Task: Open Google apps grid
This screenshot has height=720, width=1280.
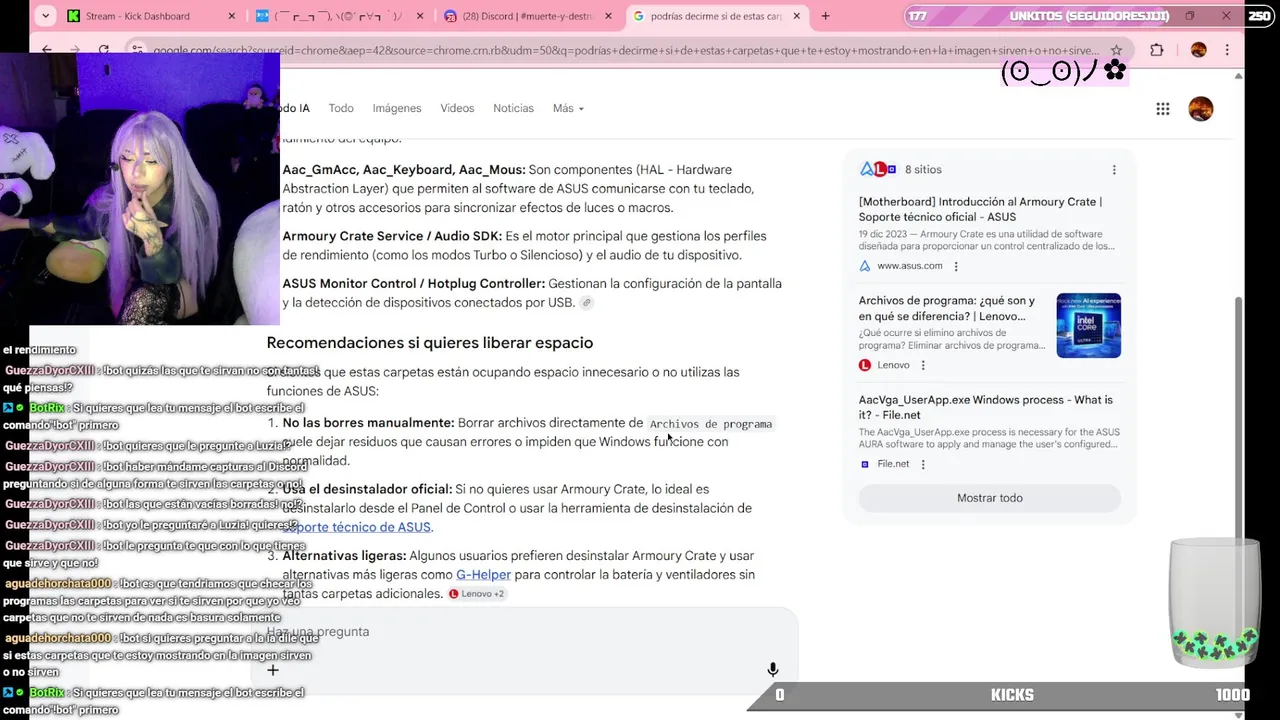Action: (1162, 109)
